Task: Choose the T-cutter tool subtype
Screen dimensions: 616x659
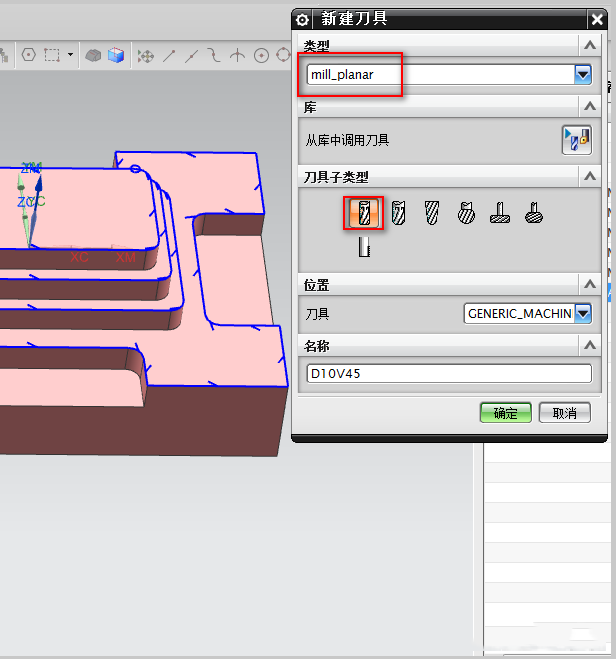Action: [500, 212]
